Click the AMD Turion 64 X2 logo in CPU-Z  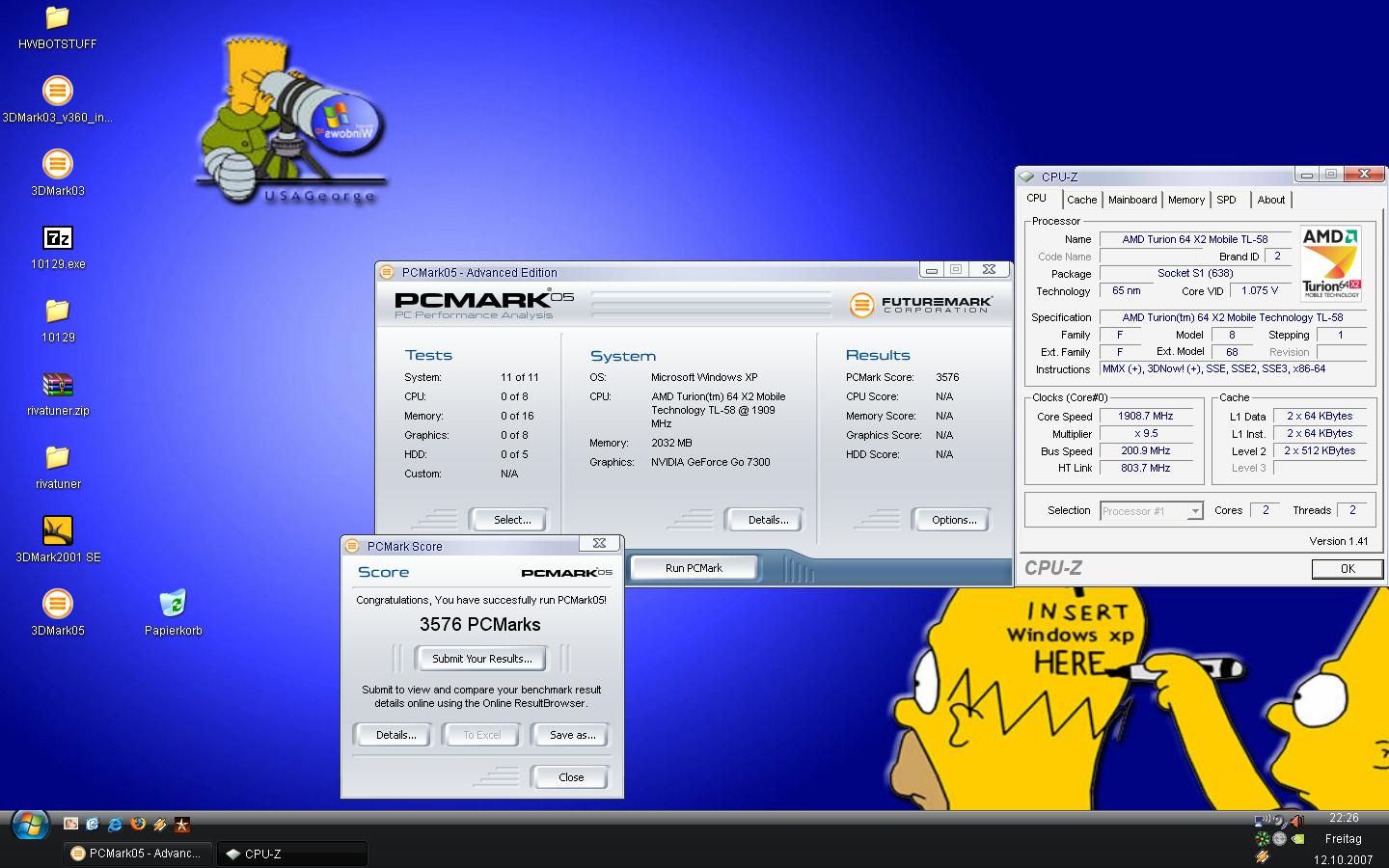(1330, 263)
